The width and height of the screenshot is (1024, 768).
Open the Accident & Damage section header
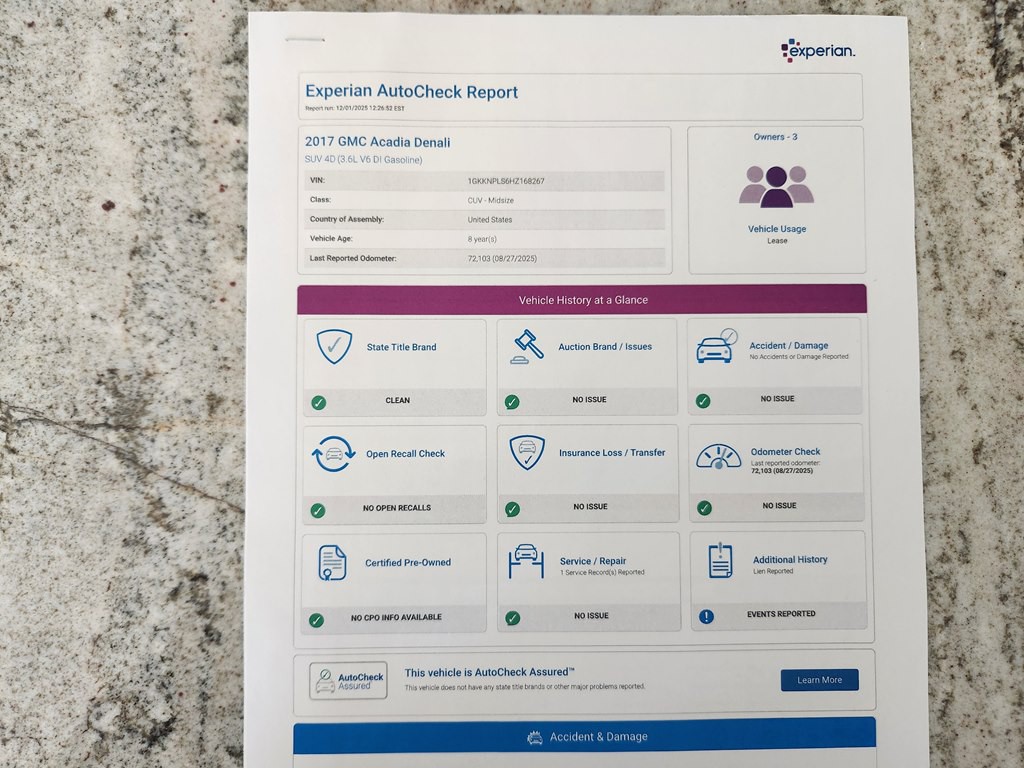pyautogui.click(x=585, y=737)
